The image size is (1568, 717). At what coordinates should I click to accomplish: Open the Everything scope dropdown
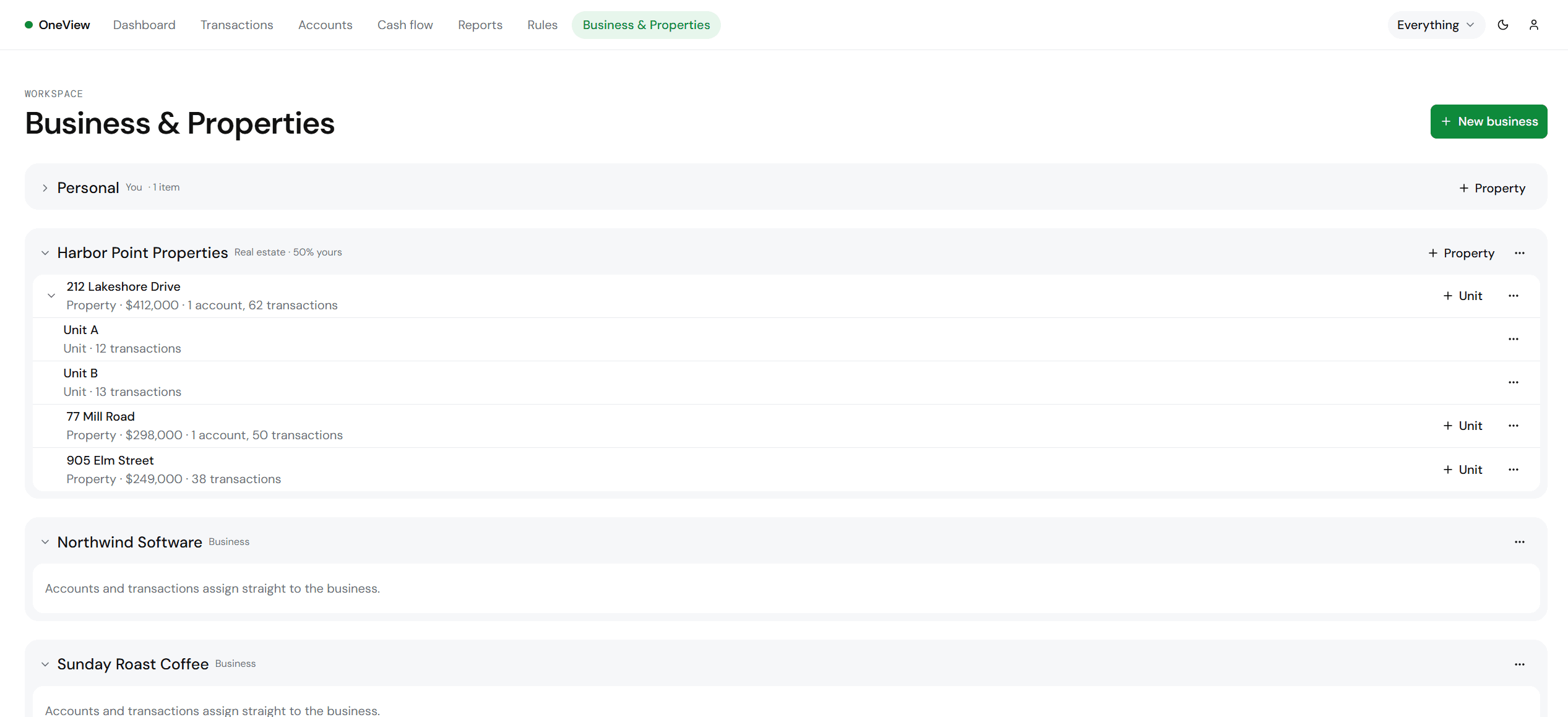pos(1436,25)
